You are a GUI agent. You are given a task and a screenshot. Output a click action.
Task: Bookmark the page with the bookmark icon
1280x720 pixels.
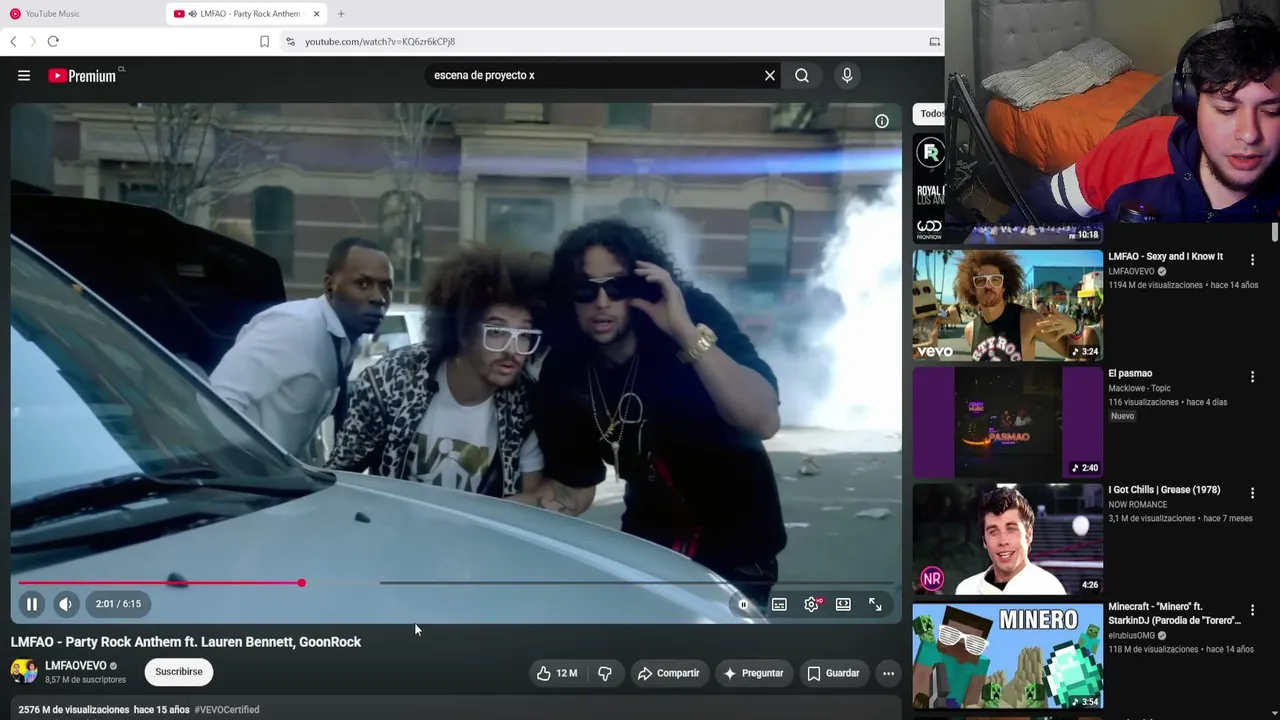[x=264, y=42]
